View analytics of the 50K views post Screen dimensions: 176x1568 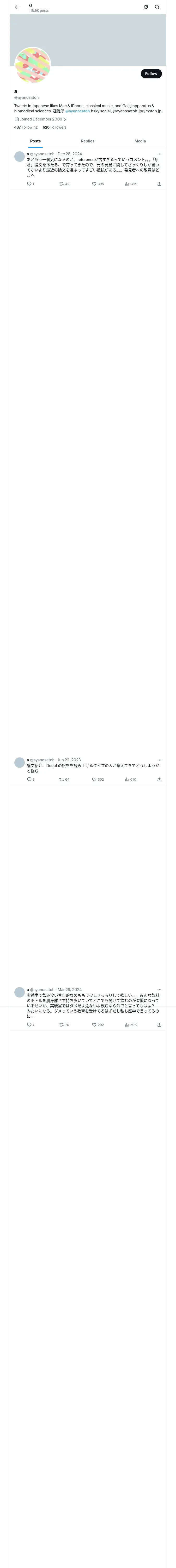[130, 1024]
